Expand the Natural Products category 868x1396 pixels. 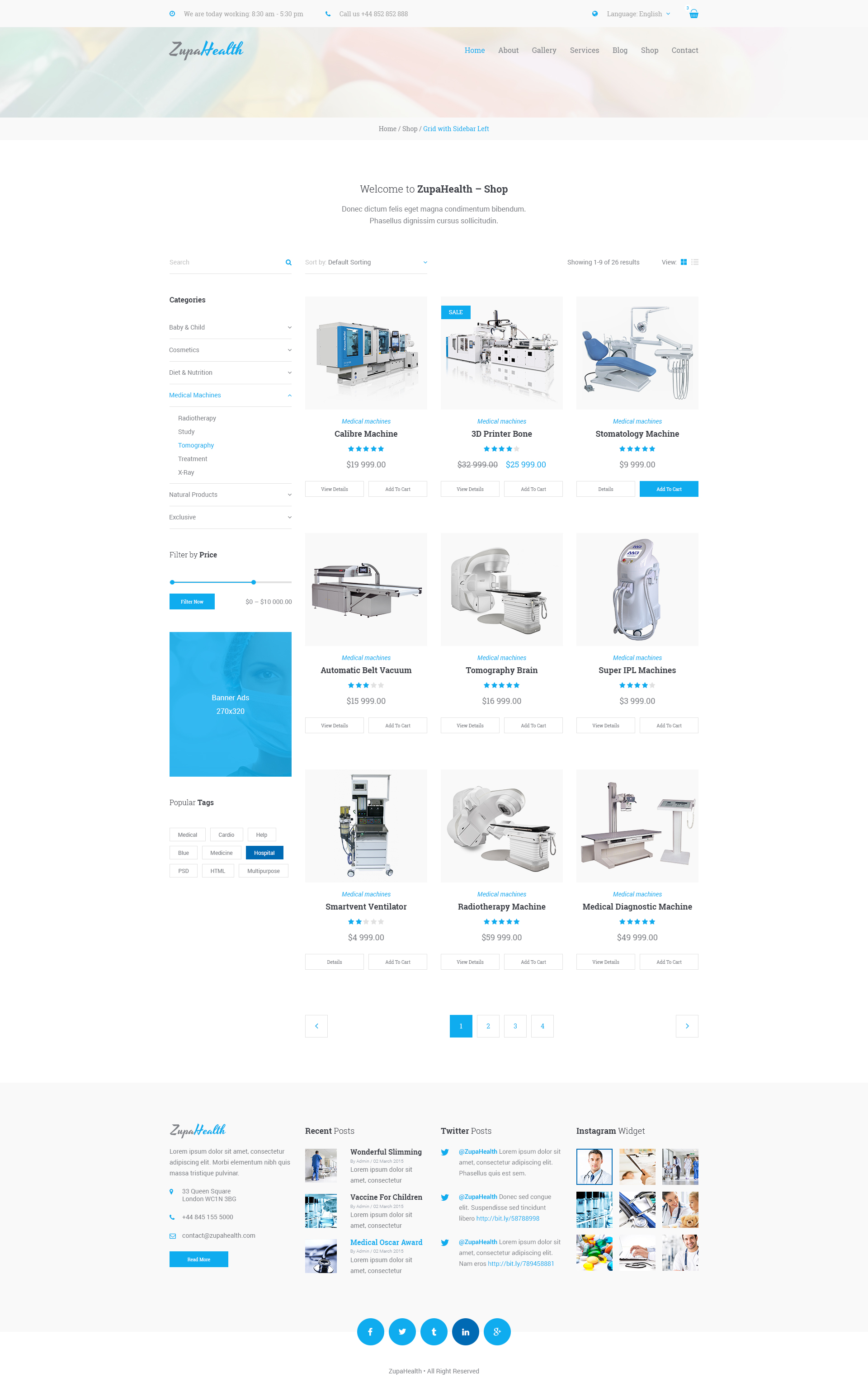[288, 494]
